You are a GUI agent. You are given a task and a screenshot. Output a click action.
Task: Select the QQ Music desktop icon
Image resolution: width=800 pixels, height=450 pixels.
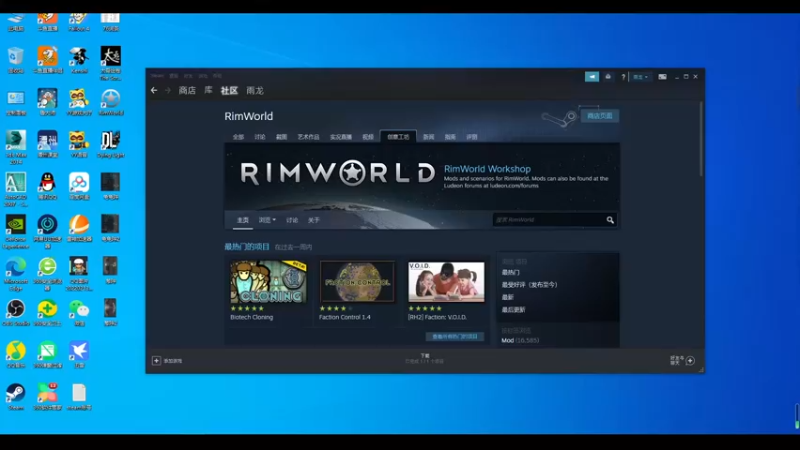16,355
